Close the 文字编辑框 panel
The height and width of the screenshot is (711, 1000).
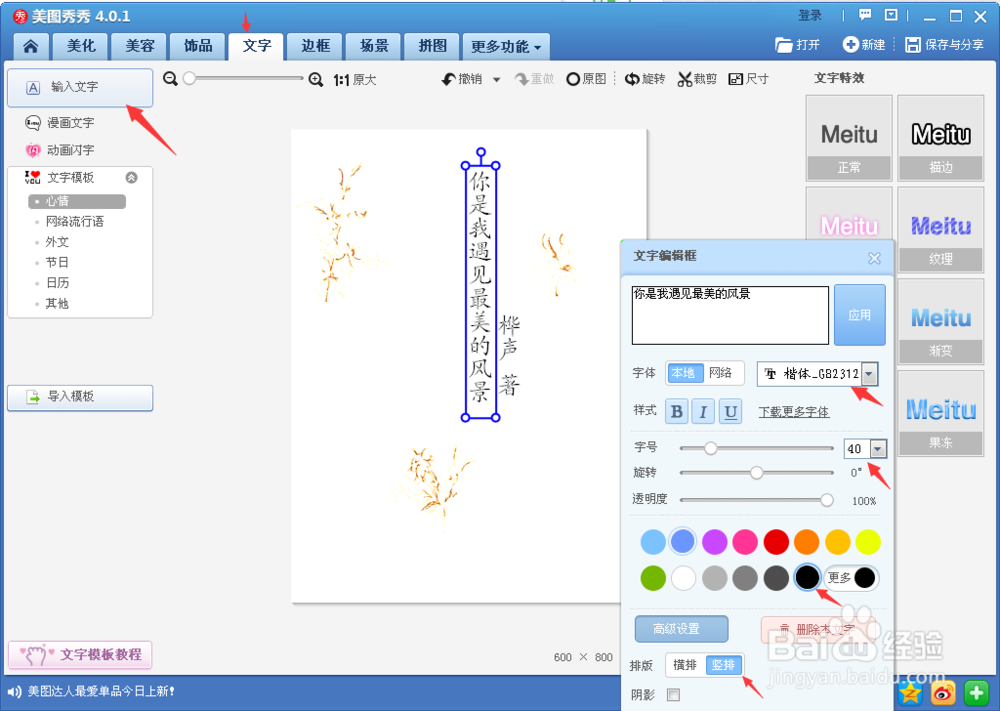coord(874,258)
